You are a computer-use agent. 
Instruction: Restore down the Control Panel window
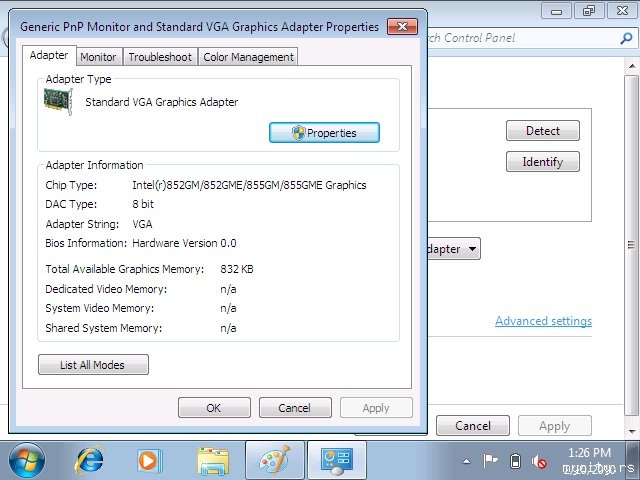tap(589, 11)
